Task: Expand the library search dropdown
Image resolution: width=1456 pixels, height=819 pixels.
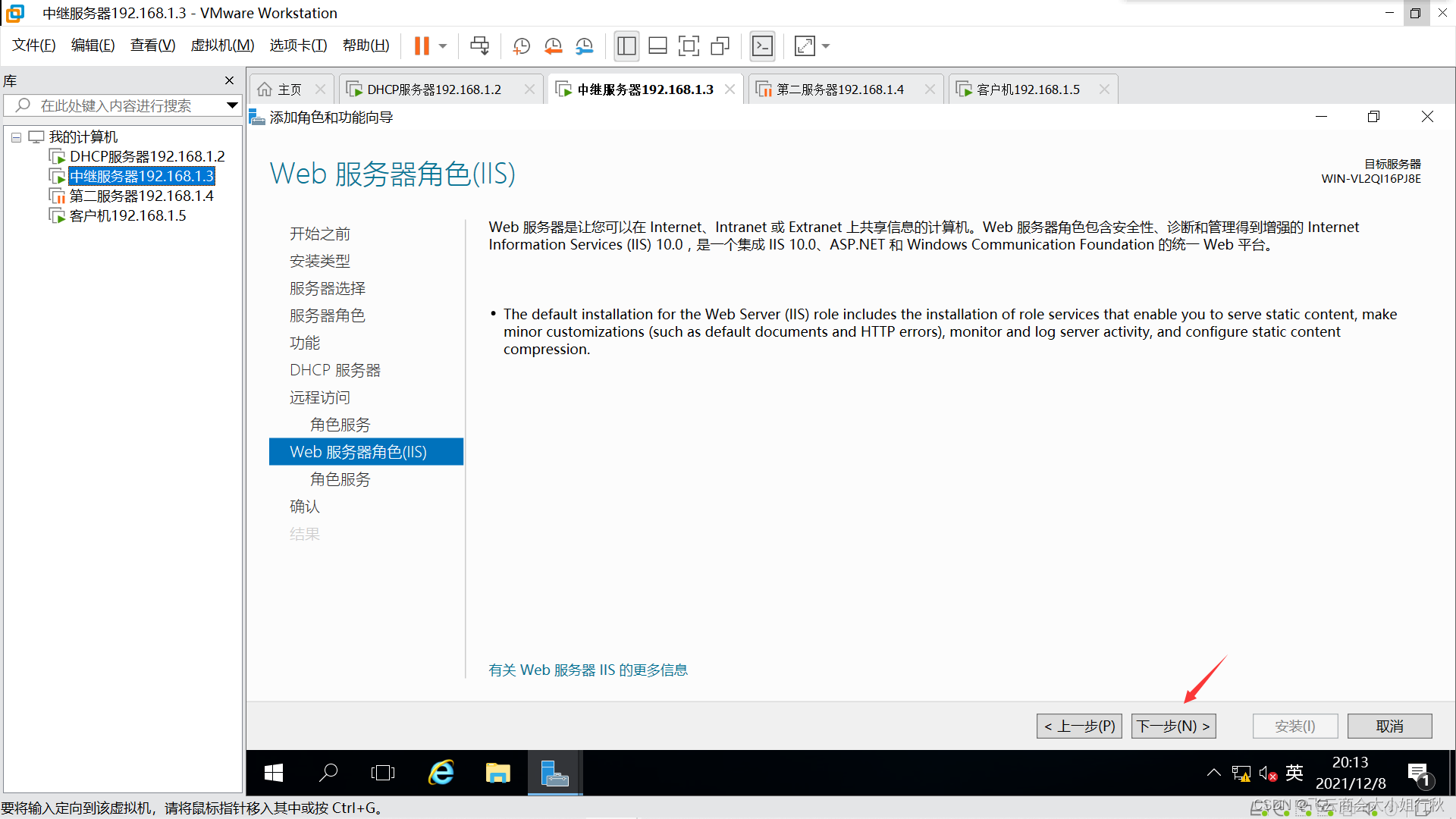Action: point(232,105)
